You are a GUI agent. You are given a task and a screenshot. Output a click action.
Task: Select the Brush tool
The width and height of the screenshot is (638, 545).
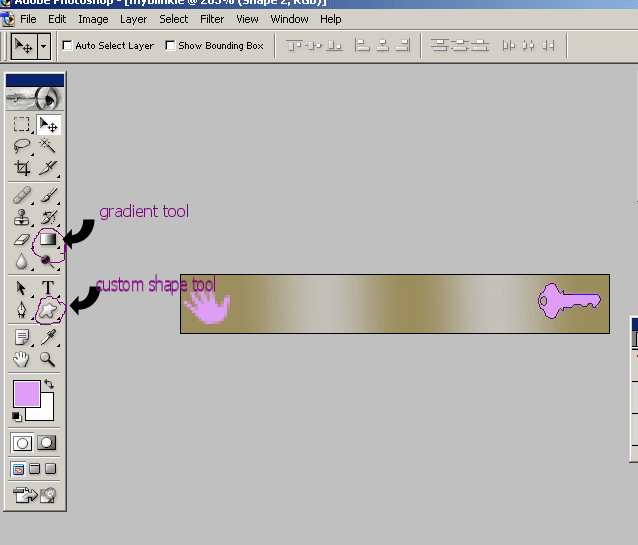(x=48, y=195)
